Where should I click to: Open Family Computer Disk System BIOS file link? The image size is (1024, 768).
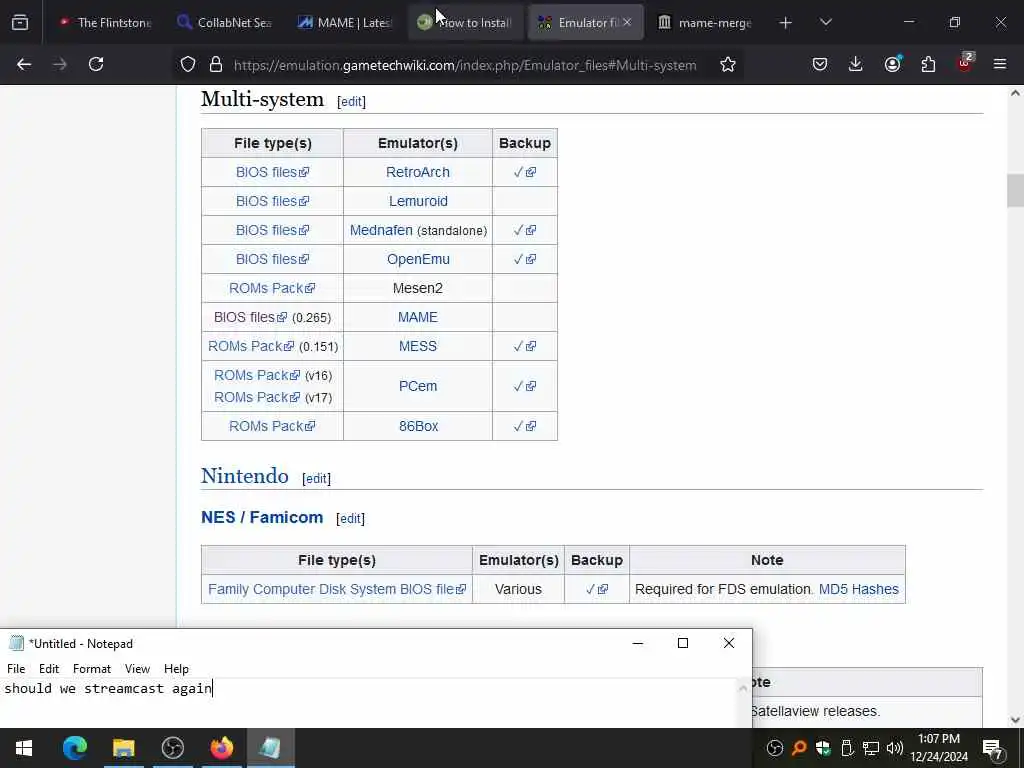coord(337,589)
